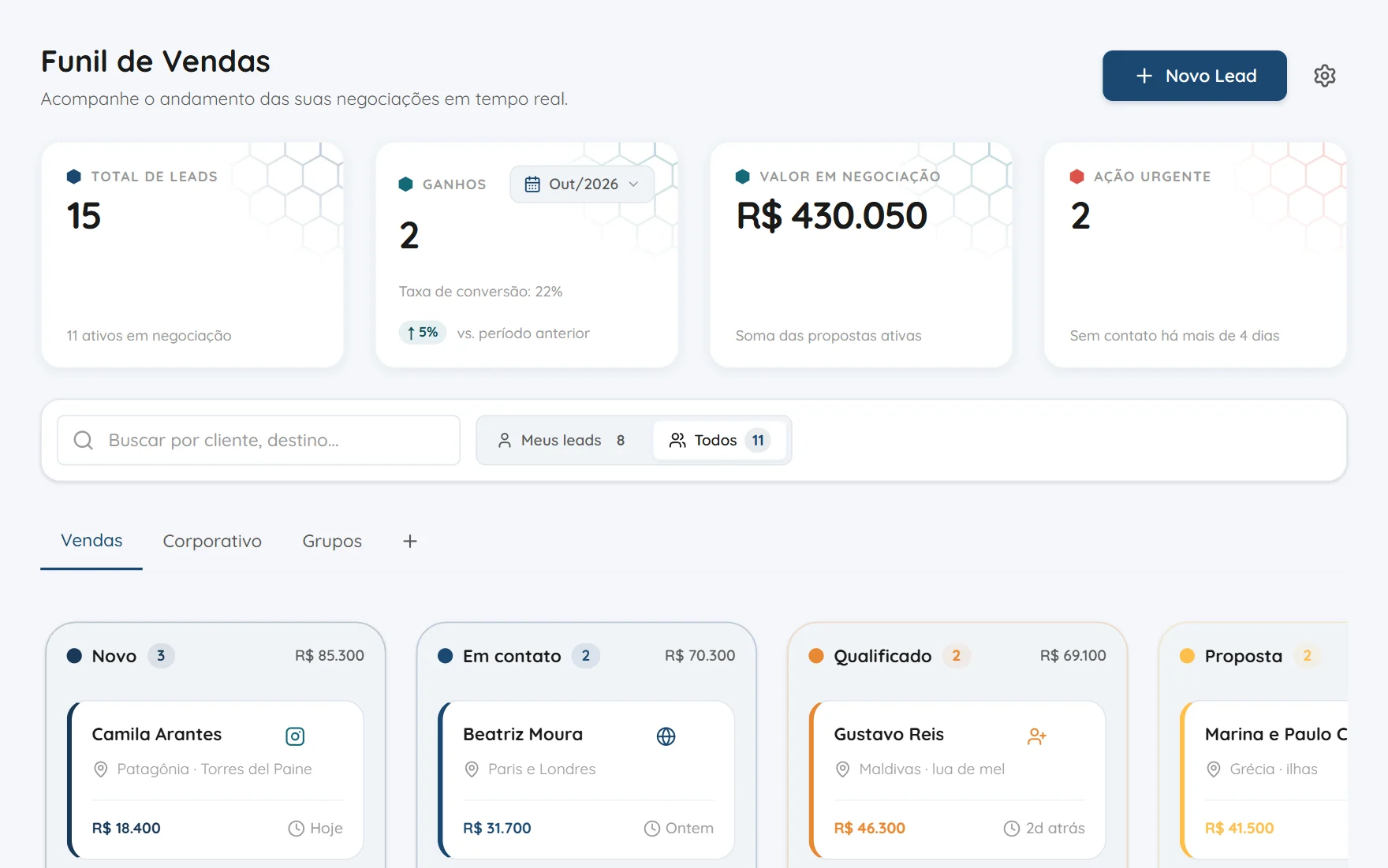Click referral person icon on Gustavo Reis card

tap(1037, 736)
